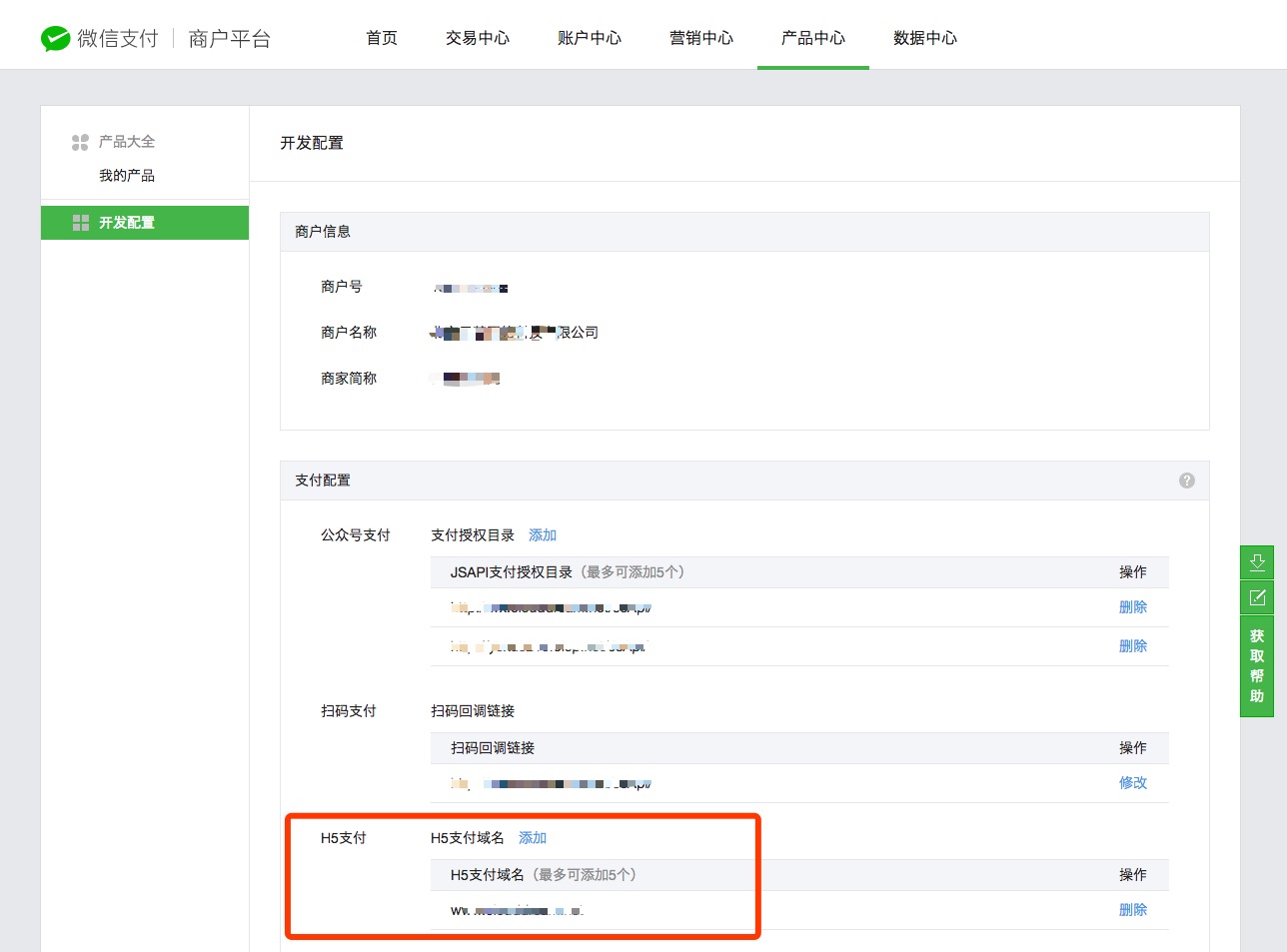Open 账户中心 navigation tab
The height and width of the screenshot is (952, 1287).
(x=590, y=38)
